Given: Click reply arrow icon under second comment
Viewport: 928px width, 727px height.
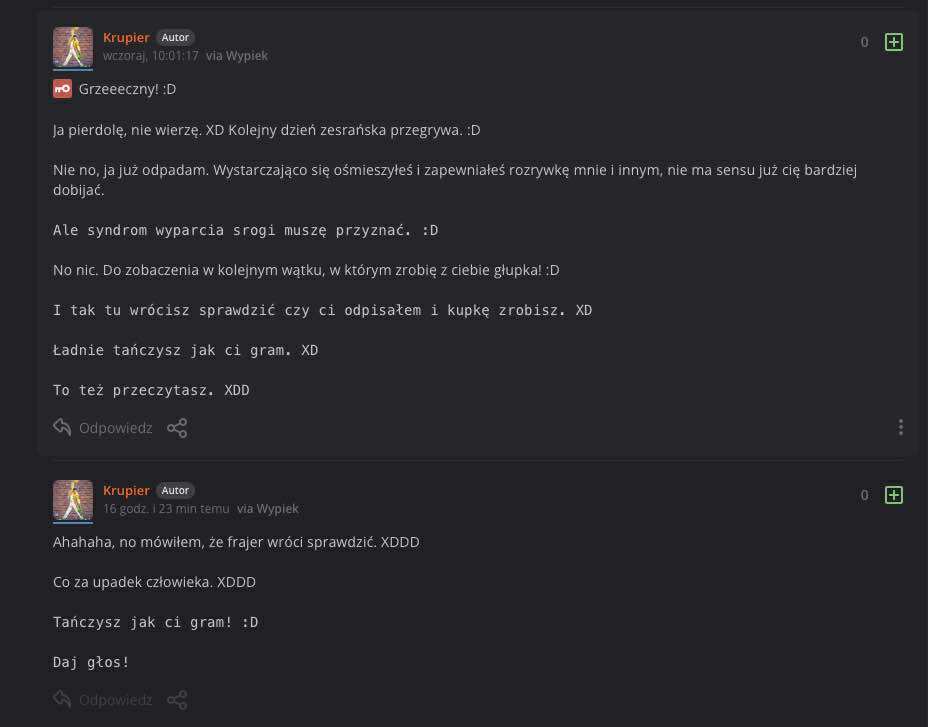Looking at the screenshot, I should pos(62,700).
